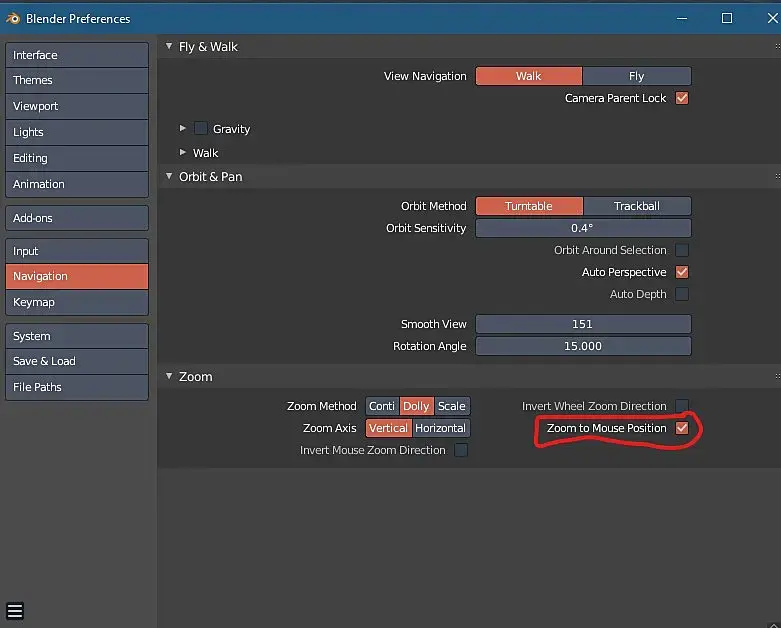781x628 pixels.
Task: Minimize the Blender Preferences window
Action: (x=682, y=18)
